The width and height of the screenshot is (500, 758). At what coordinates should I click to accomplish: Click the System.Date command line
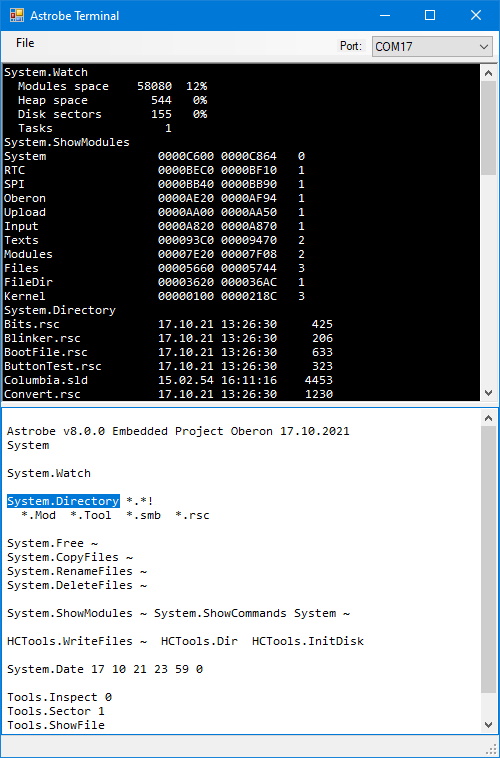[105, 670]
